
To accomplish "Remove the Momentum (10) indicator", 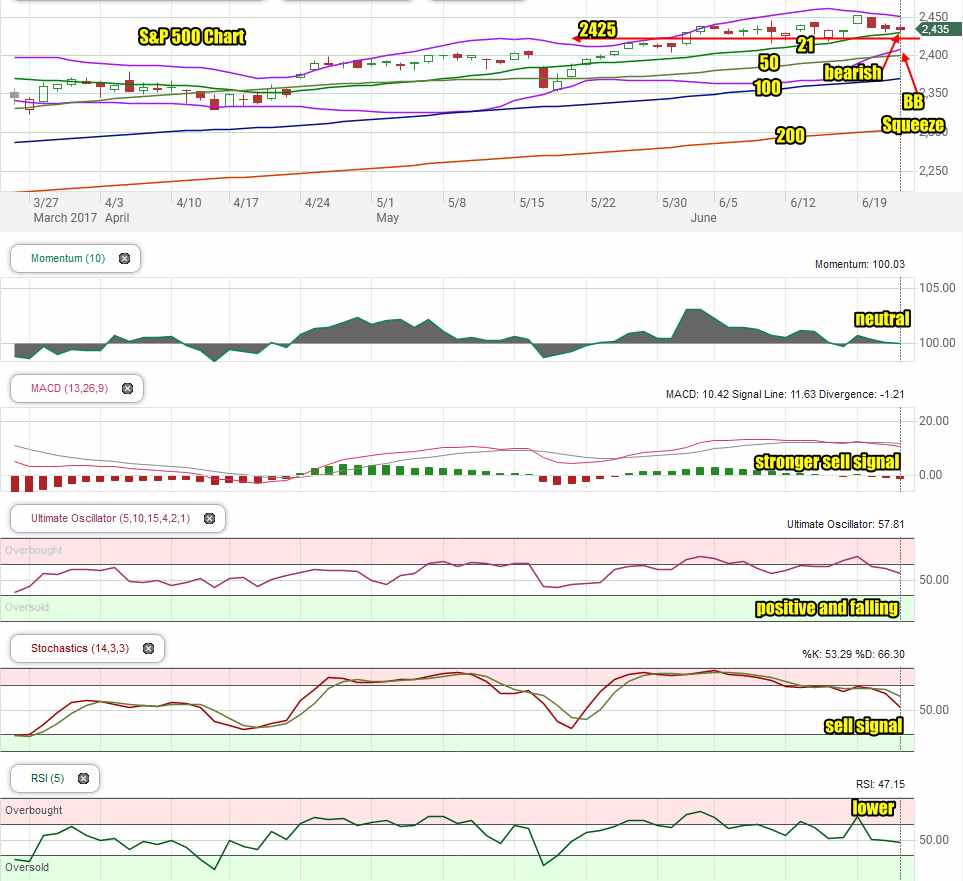I will pos(125,259).
